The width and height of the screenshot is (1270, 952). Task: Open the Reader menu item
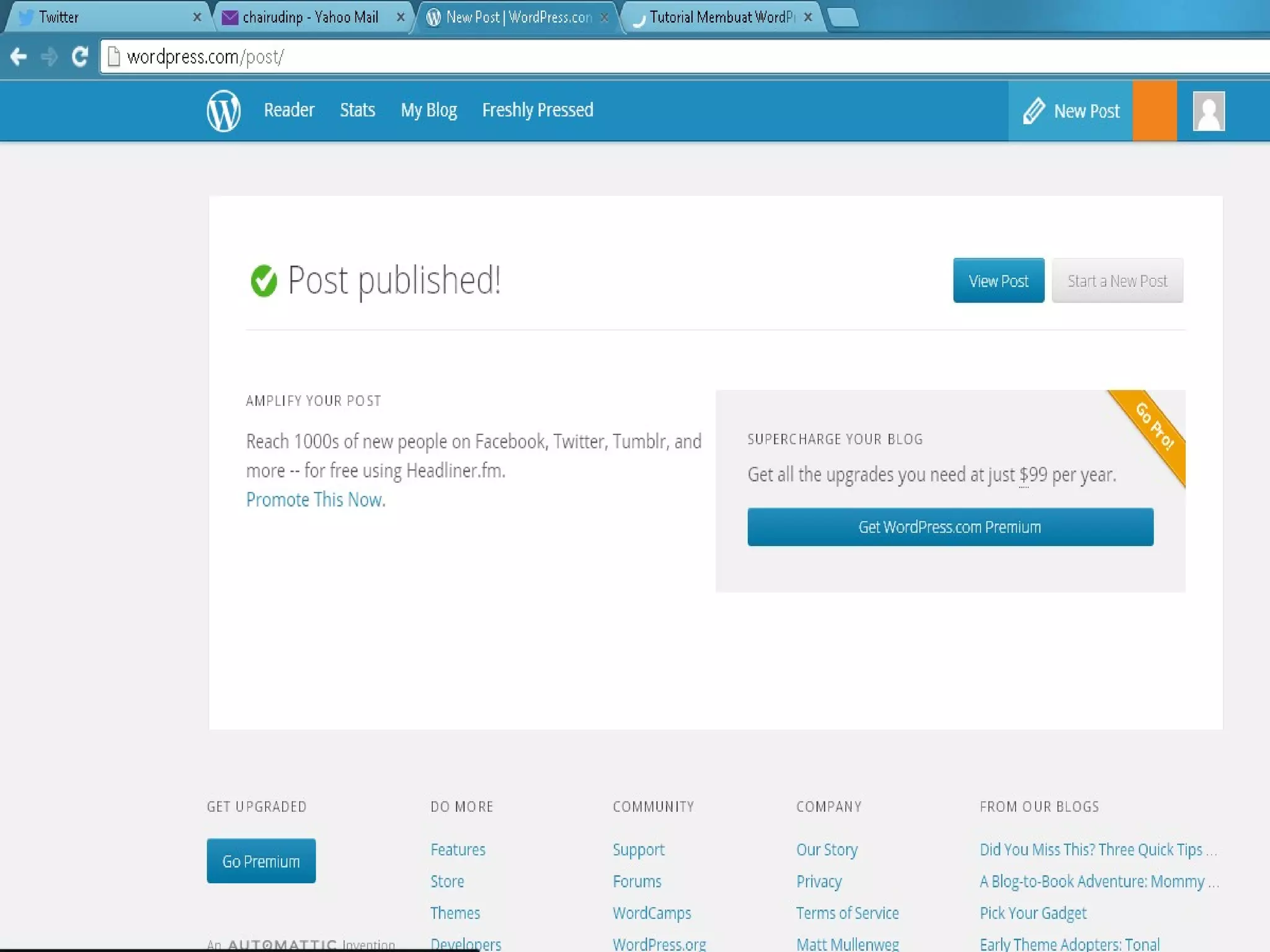coord(289,110)
